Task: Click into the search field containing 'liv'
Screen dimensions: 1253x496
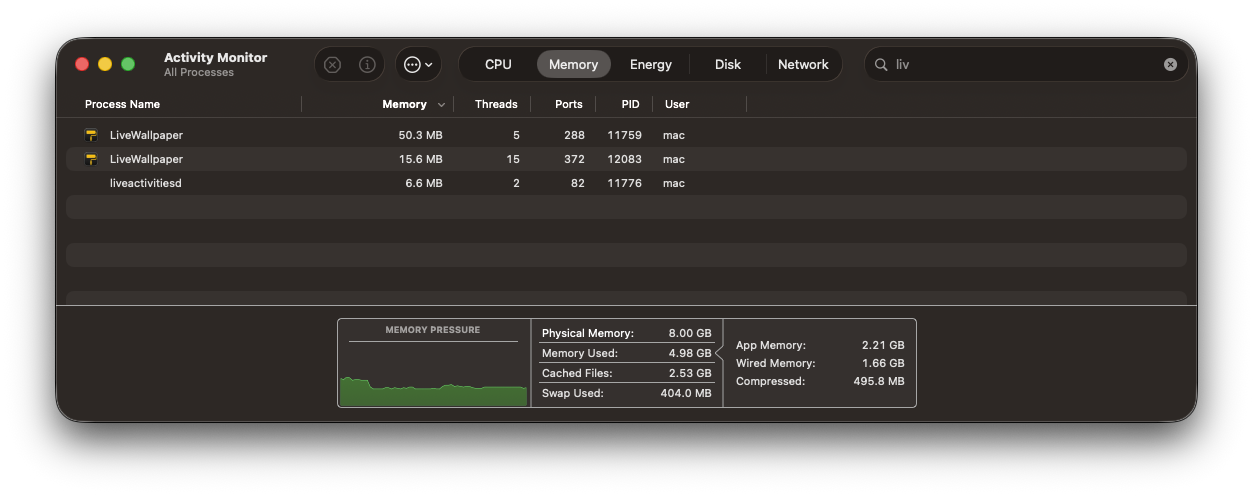Action: click(x=1026, y=64)
